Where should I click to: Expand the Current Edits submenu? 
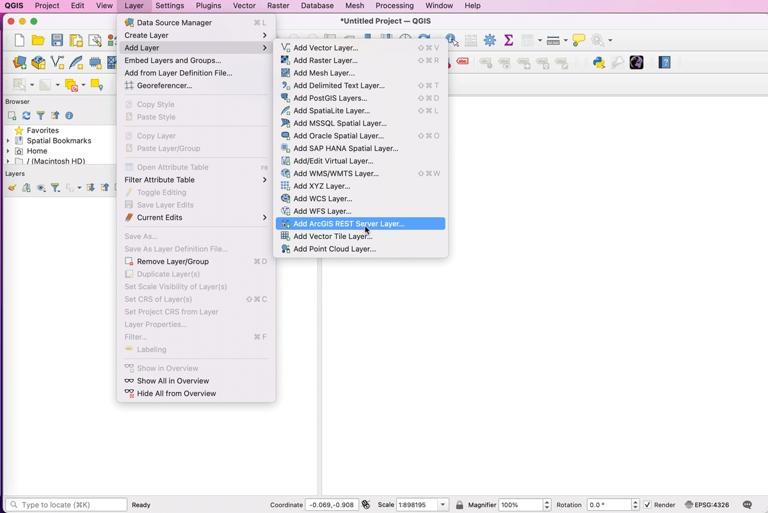pyautogui.click(x=196, y=218)
